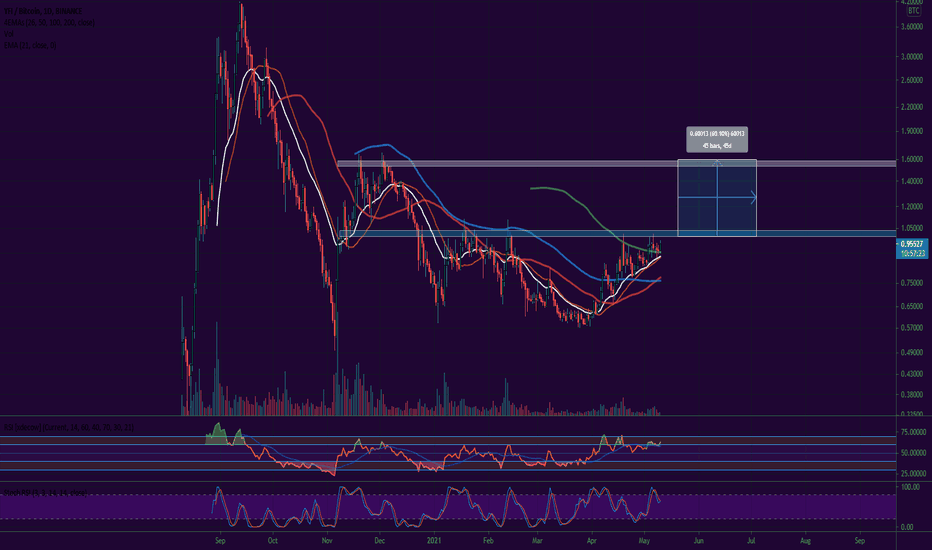The image size is (932, 550).
Task: Click the BTC currency badge on price axis
Action: pos(914,11)
